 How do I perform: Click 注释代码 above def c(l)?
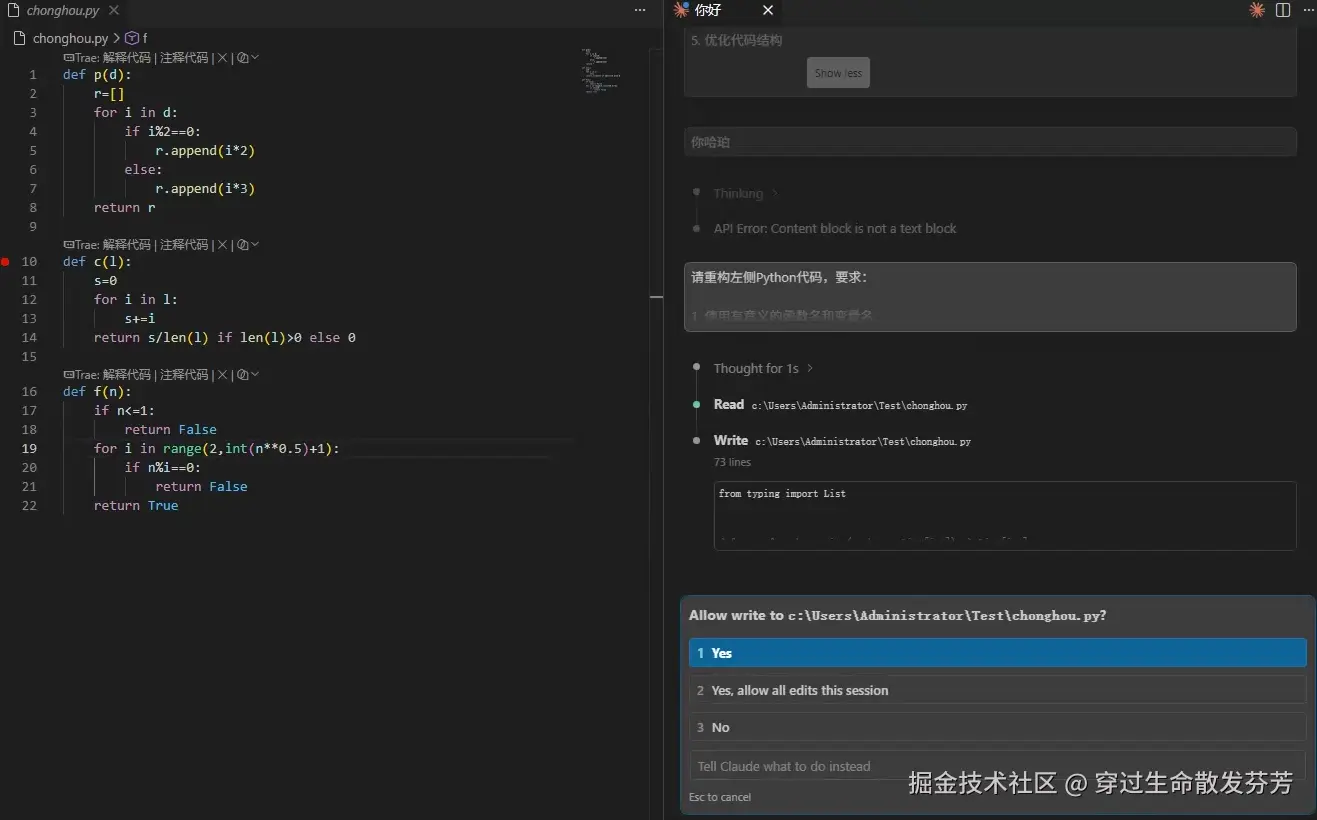pyautogui.click(x=184, y=244)
